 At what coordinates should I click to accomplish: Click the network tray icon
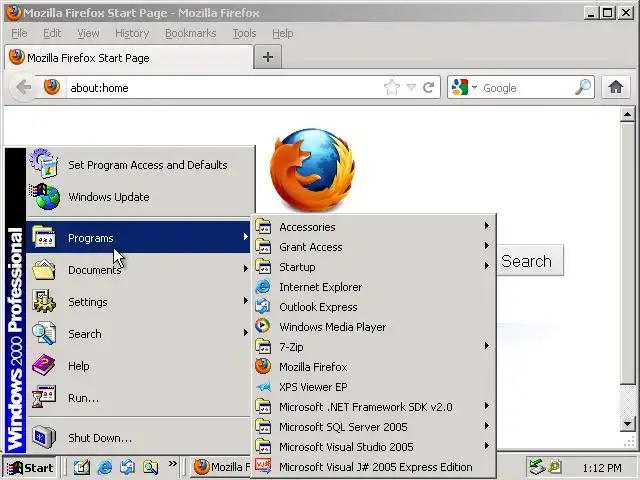click(537, 467)
